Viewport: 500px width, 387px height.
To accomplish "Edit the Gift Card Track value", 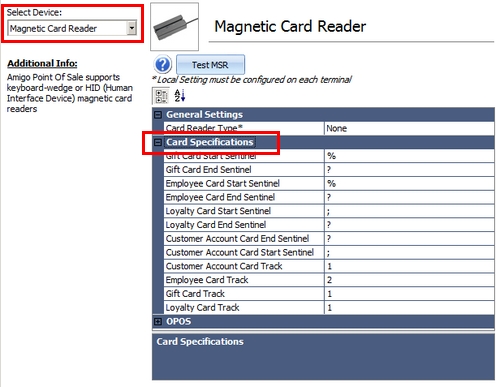I will 409,294.
